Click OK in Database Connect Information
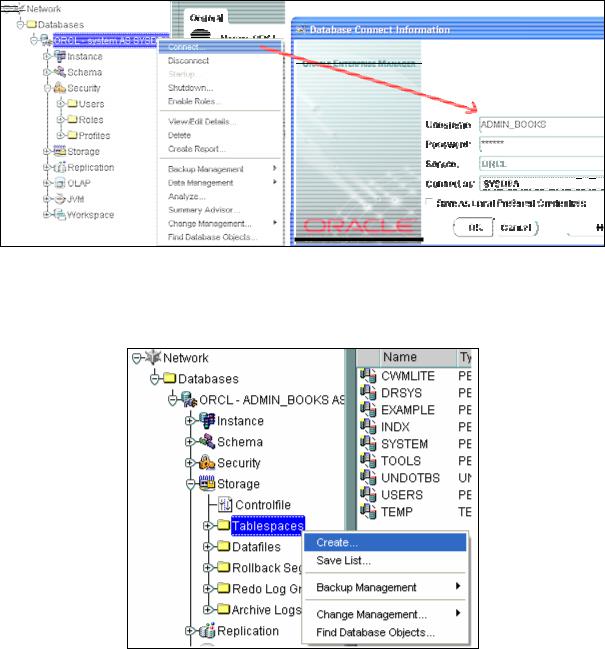The image size is (605, 649). point(474,228)
